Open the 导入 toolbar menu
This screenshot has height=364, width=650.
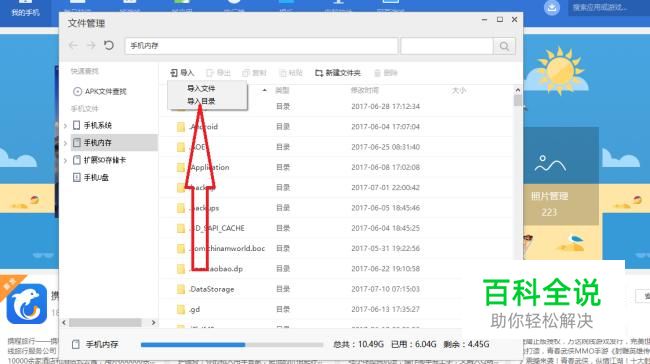(182, 73)
